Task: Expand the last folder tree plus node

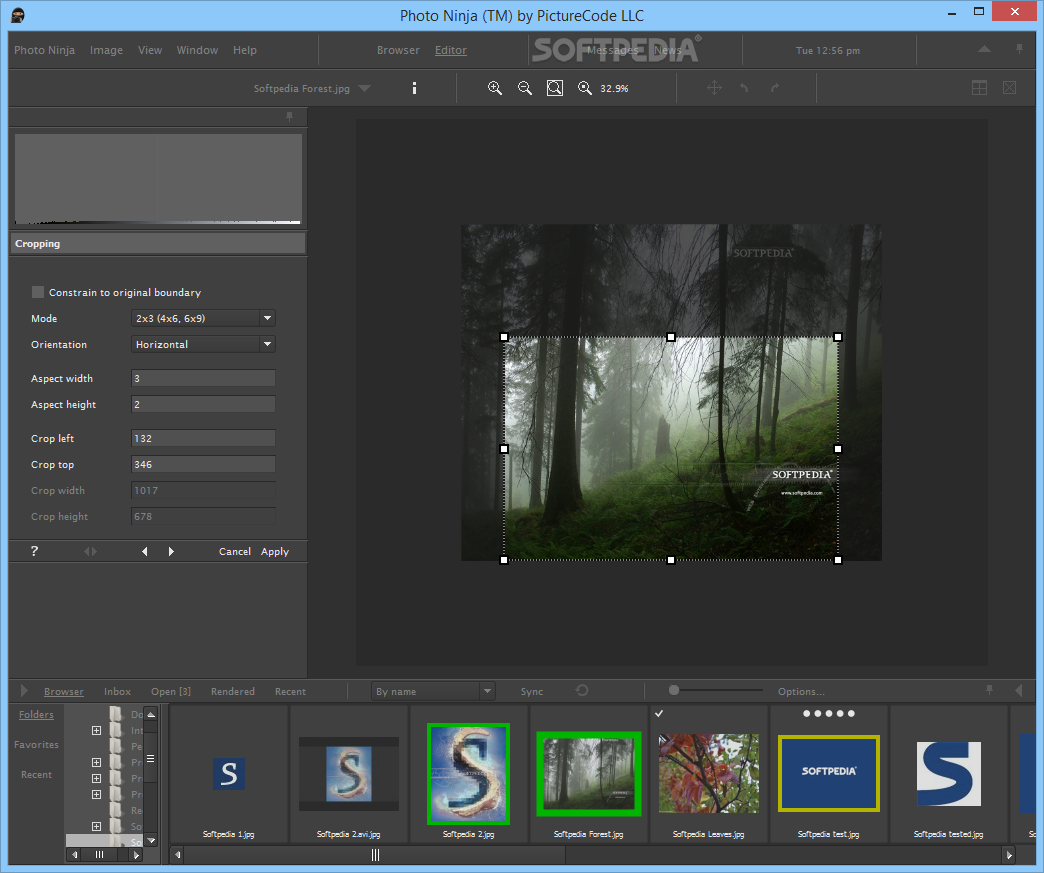Action: 97,826
